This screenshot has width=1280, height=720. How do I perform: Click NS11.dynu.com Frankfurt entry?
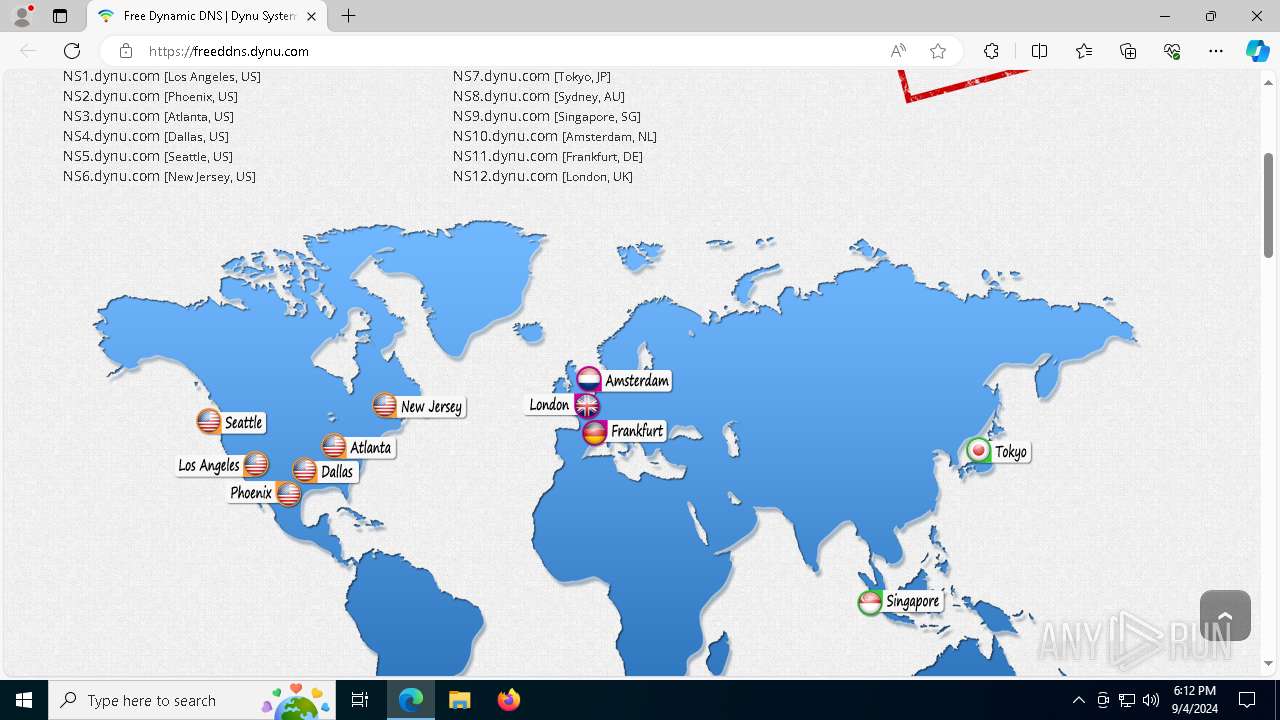click(x=548, y=156)
